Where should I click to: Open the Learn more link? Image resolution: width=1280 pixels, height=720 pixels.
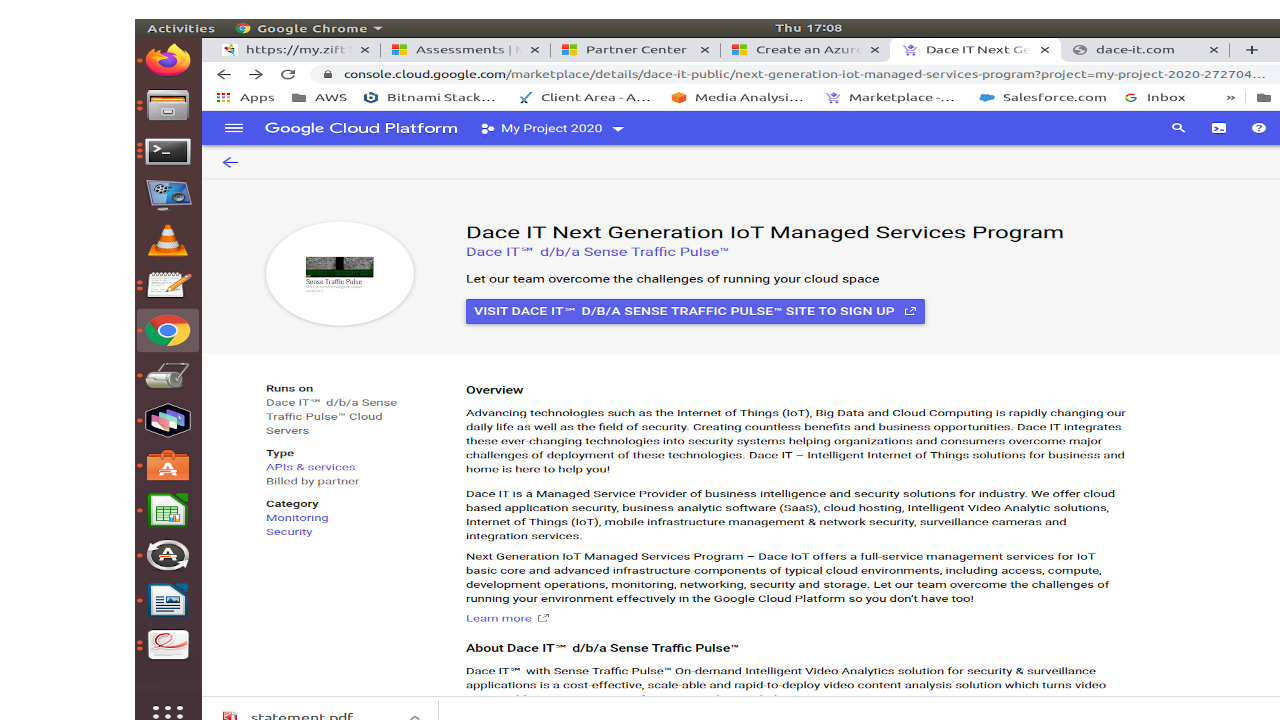507,618
